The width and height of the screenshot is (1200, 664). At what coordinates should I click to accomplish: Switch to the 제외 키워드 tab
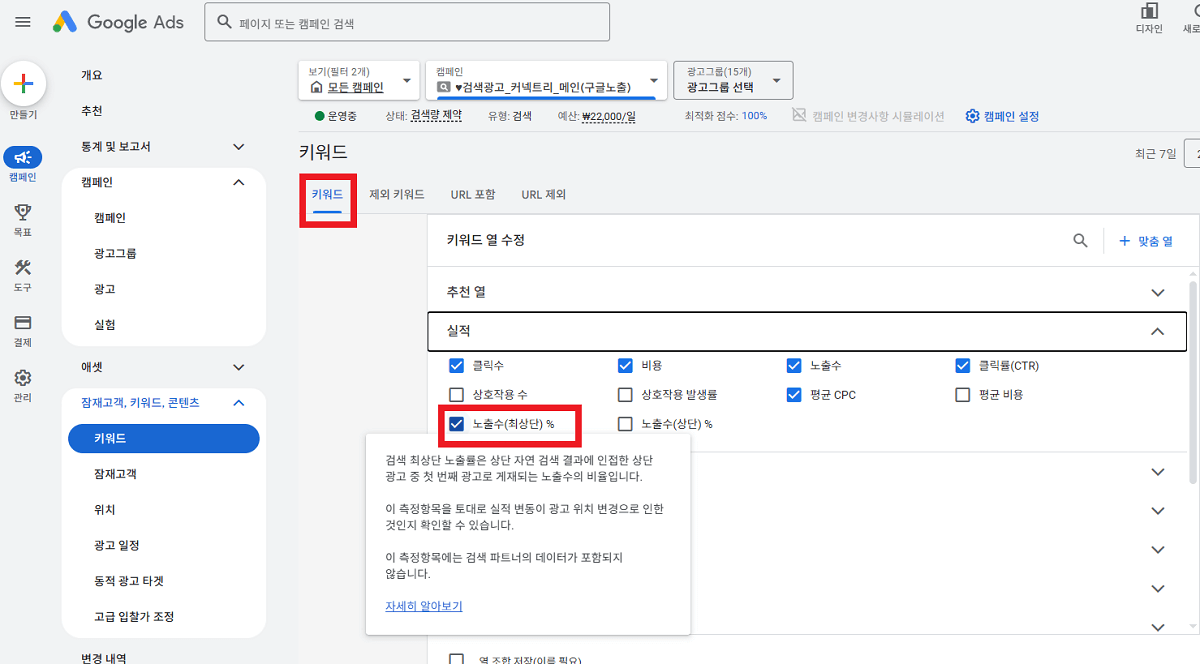click(395, 195)
